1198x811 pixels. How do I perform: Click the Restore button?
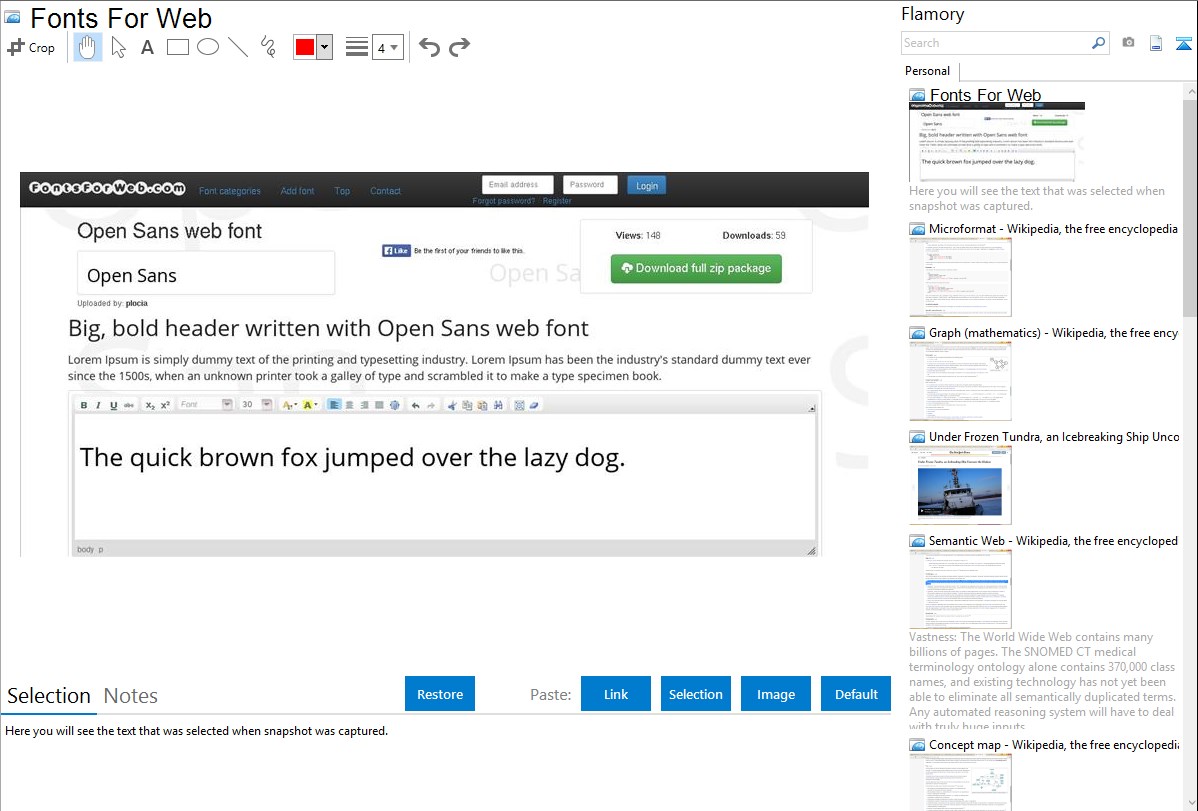point(440,694)
